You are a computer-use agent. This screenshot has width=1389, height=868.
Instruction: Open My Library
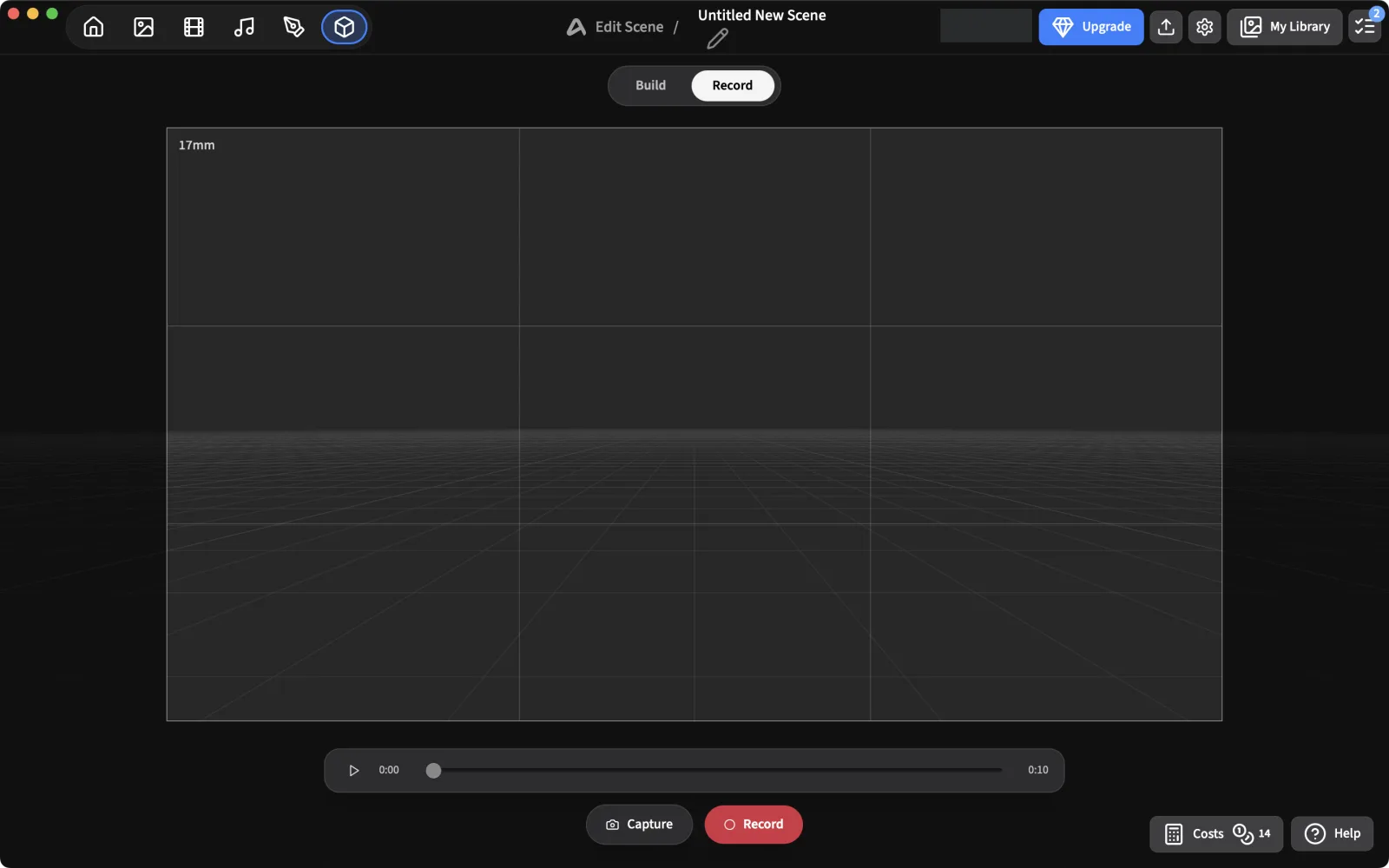(x=1285, y=27)
